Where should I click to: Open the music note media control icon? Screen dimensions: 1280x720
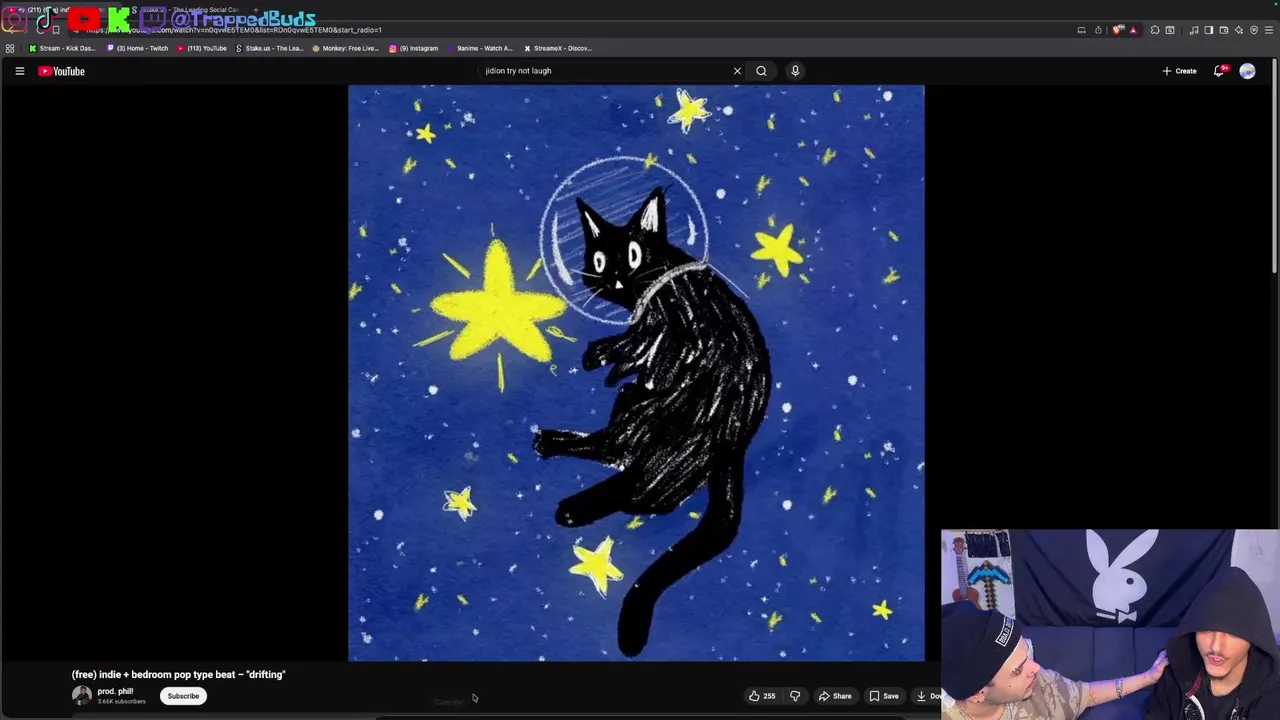point(1194,30)
